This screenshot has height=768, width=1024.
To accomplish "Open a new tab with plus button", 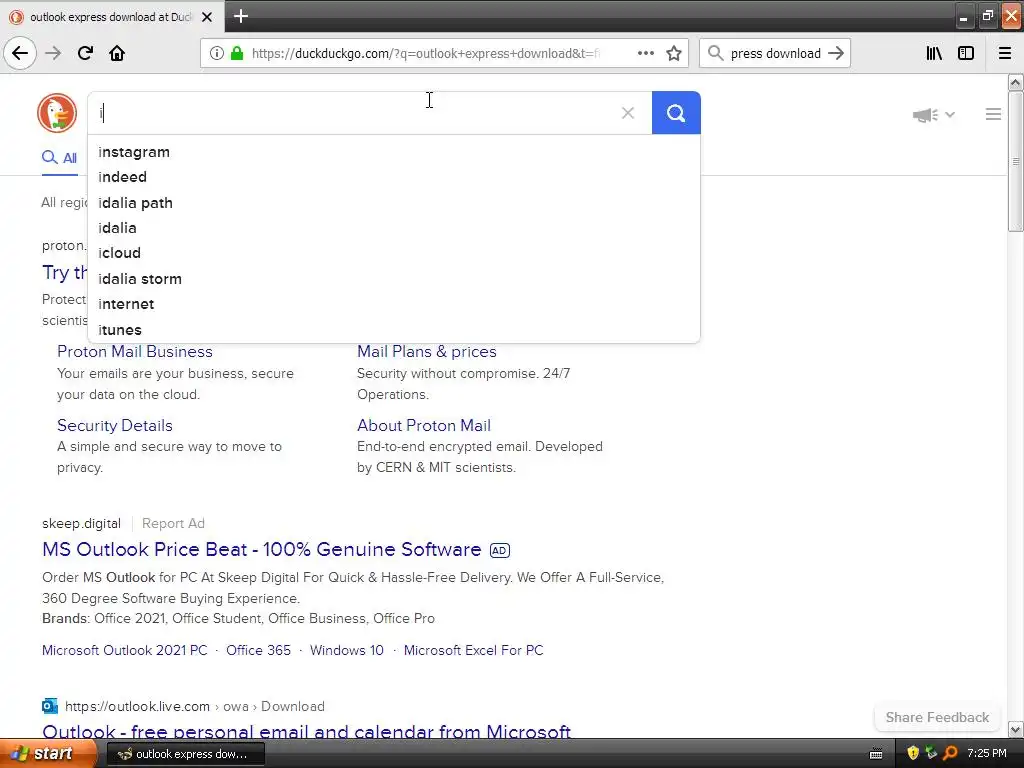I will 240,16.
